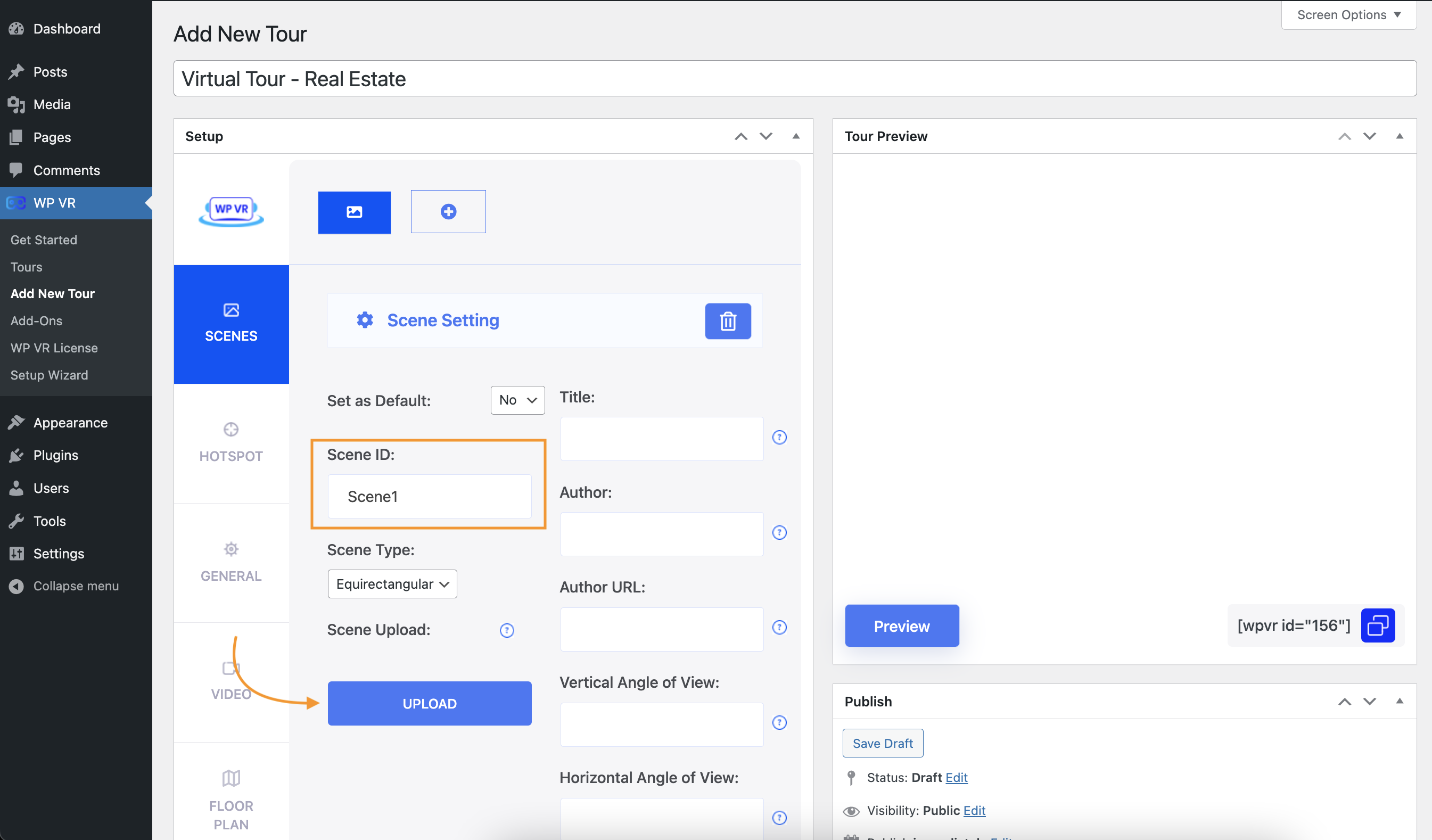The height and width of the screenshot is (840, 1432).
Task: Select Add-Ons menu item in sidebar
Action: click(x=36, y=320)
